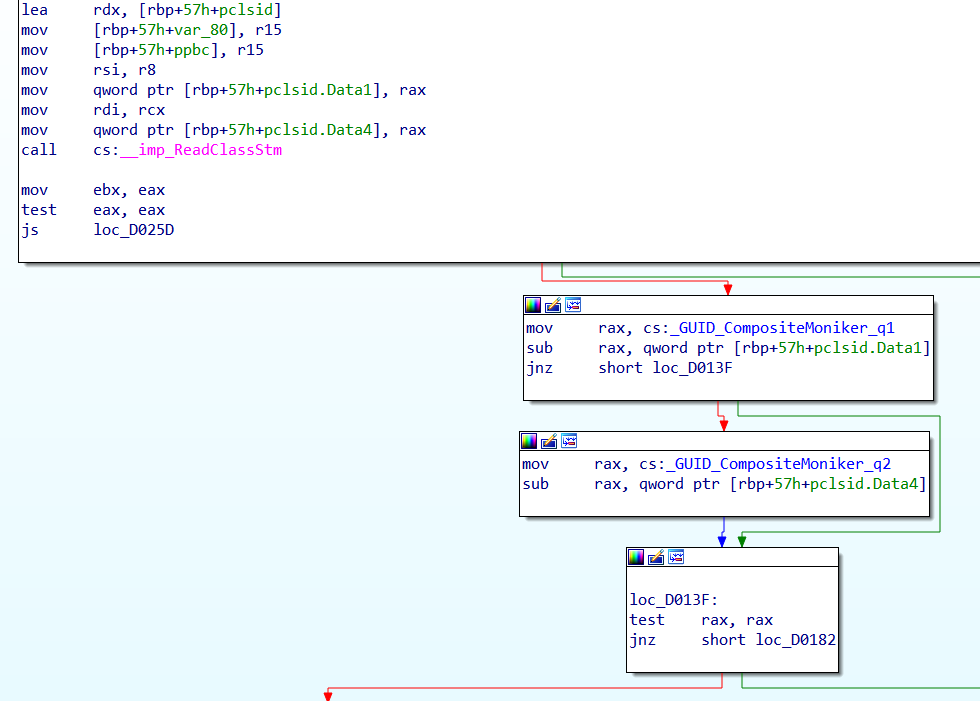980x701 pixels.
Task: Pick a node color for GUID_CompositeMoniker_q2 block
Action: point(528,440)
